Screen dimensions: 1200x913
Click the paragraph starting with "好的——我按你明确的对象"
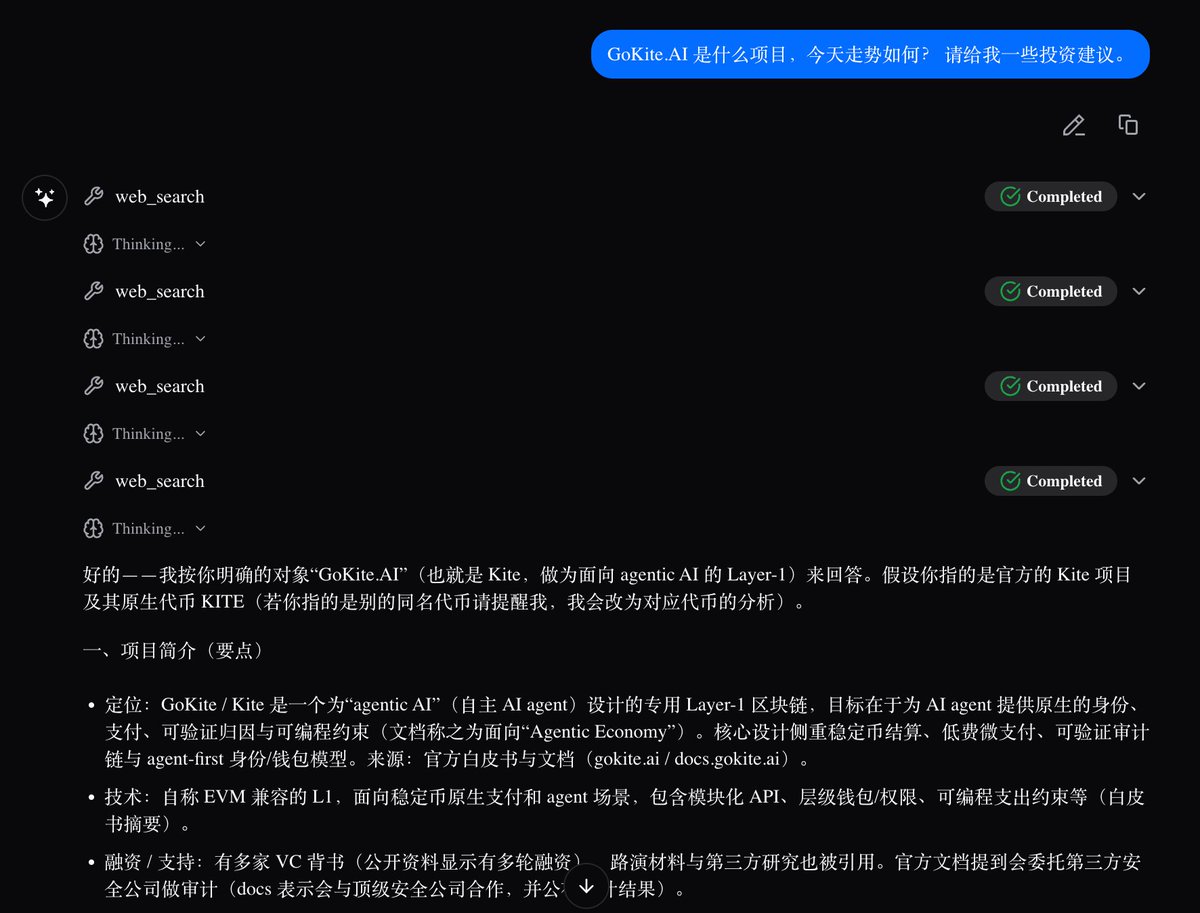click(x=608, y=589)
